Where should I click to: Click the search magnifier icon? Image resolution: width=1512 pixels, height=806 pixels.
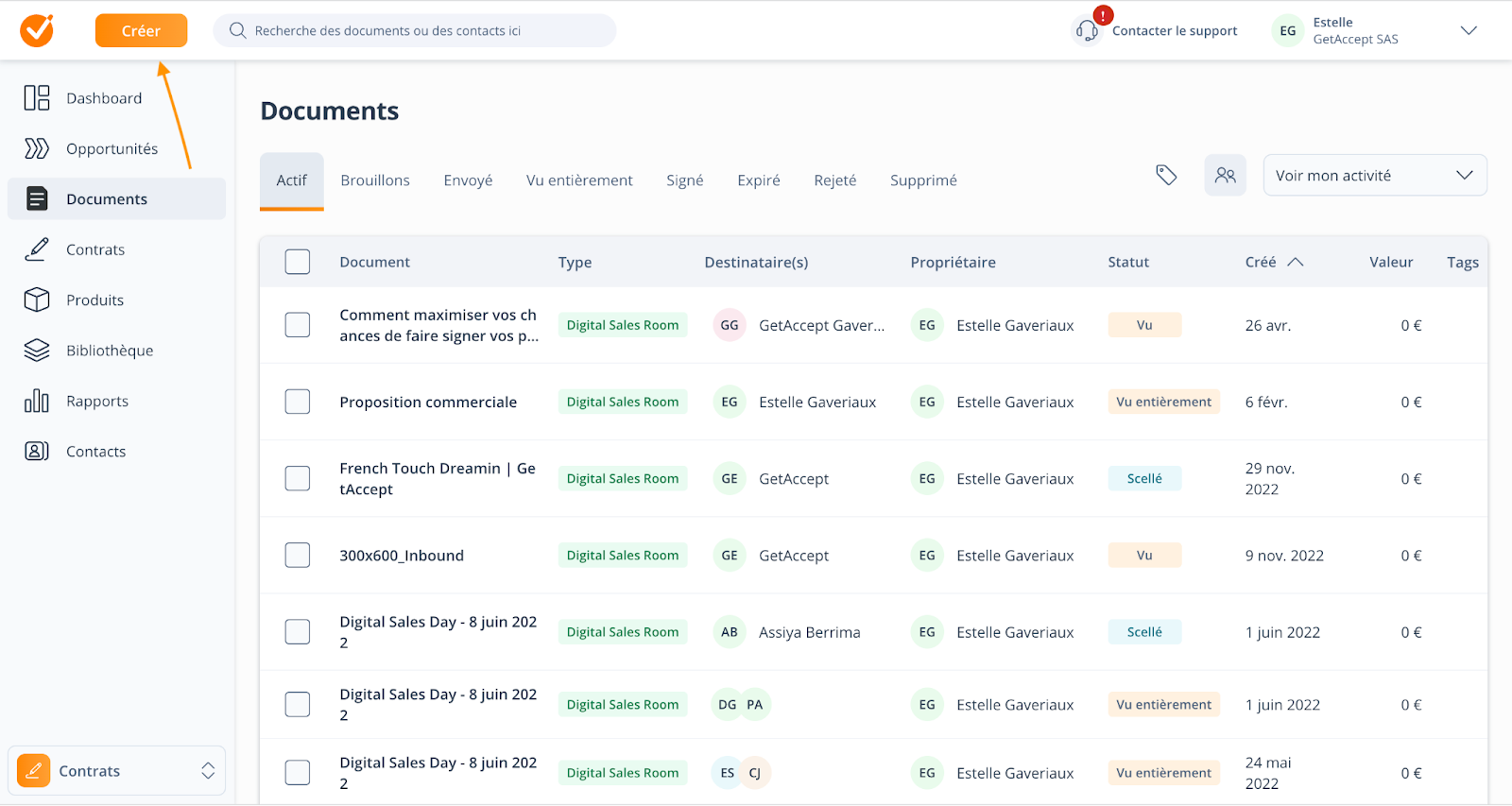pos(238,30)
